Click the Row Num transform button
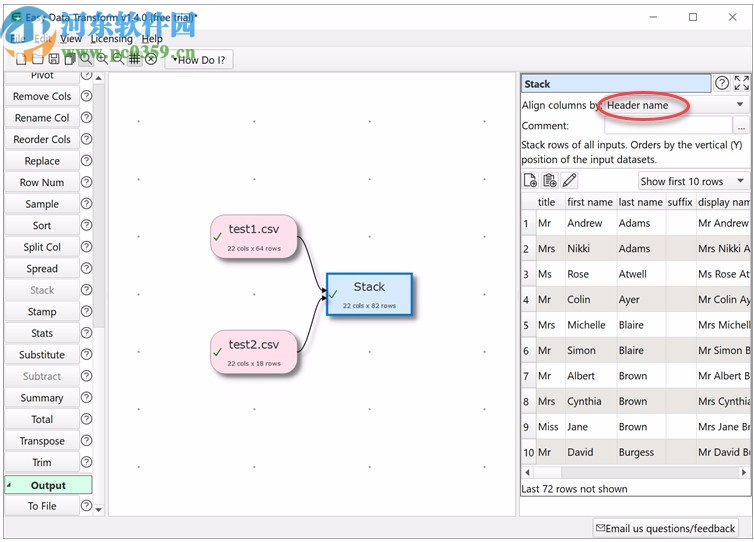The height and width of the screenshot is (542, 754). coord(42,183)
